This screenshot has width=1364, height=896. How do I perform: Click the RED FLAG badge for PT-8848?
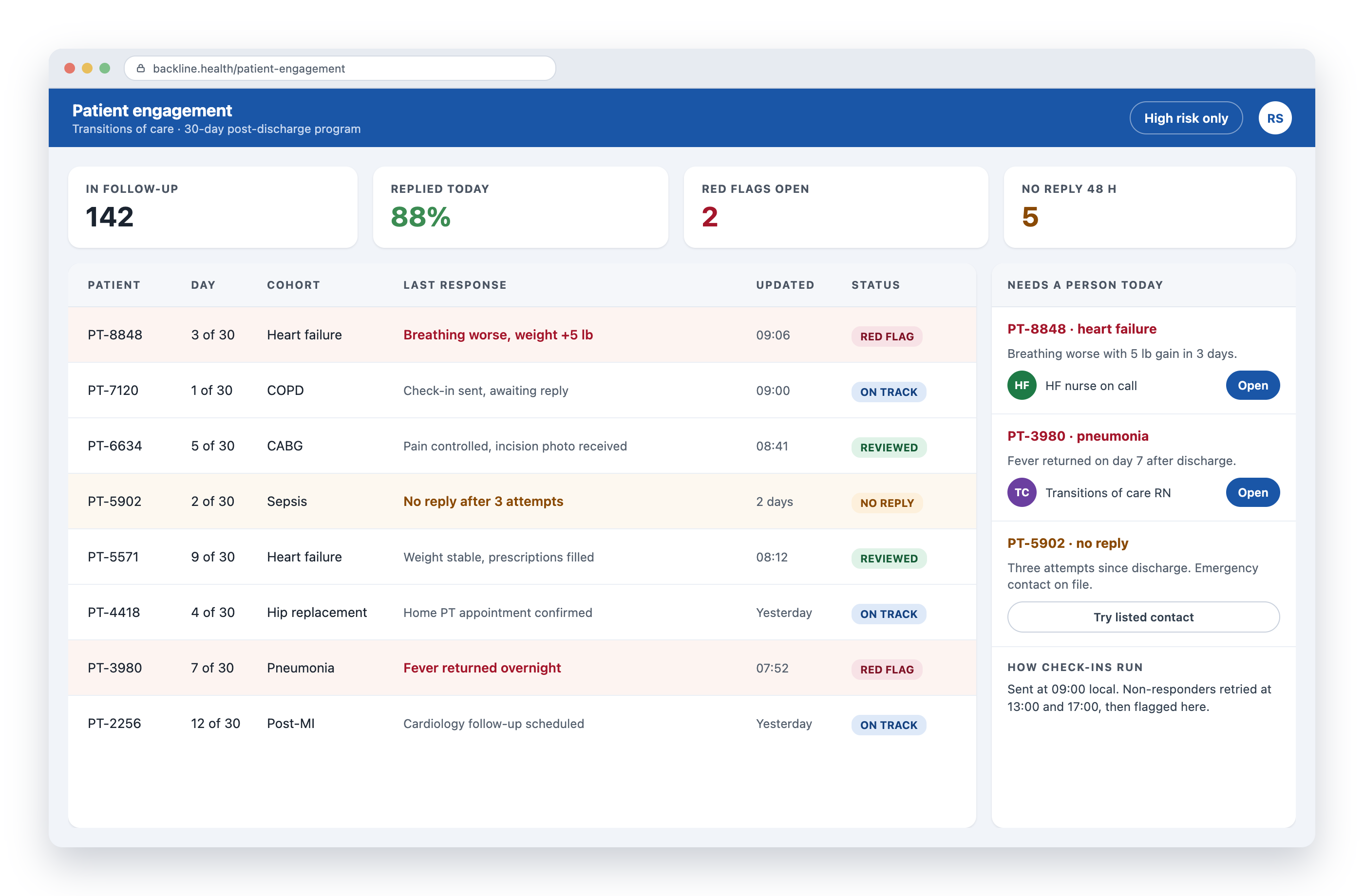pos(887,336)
